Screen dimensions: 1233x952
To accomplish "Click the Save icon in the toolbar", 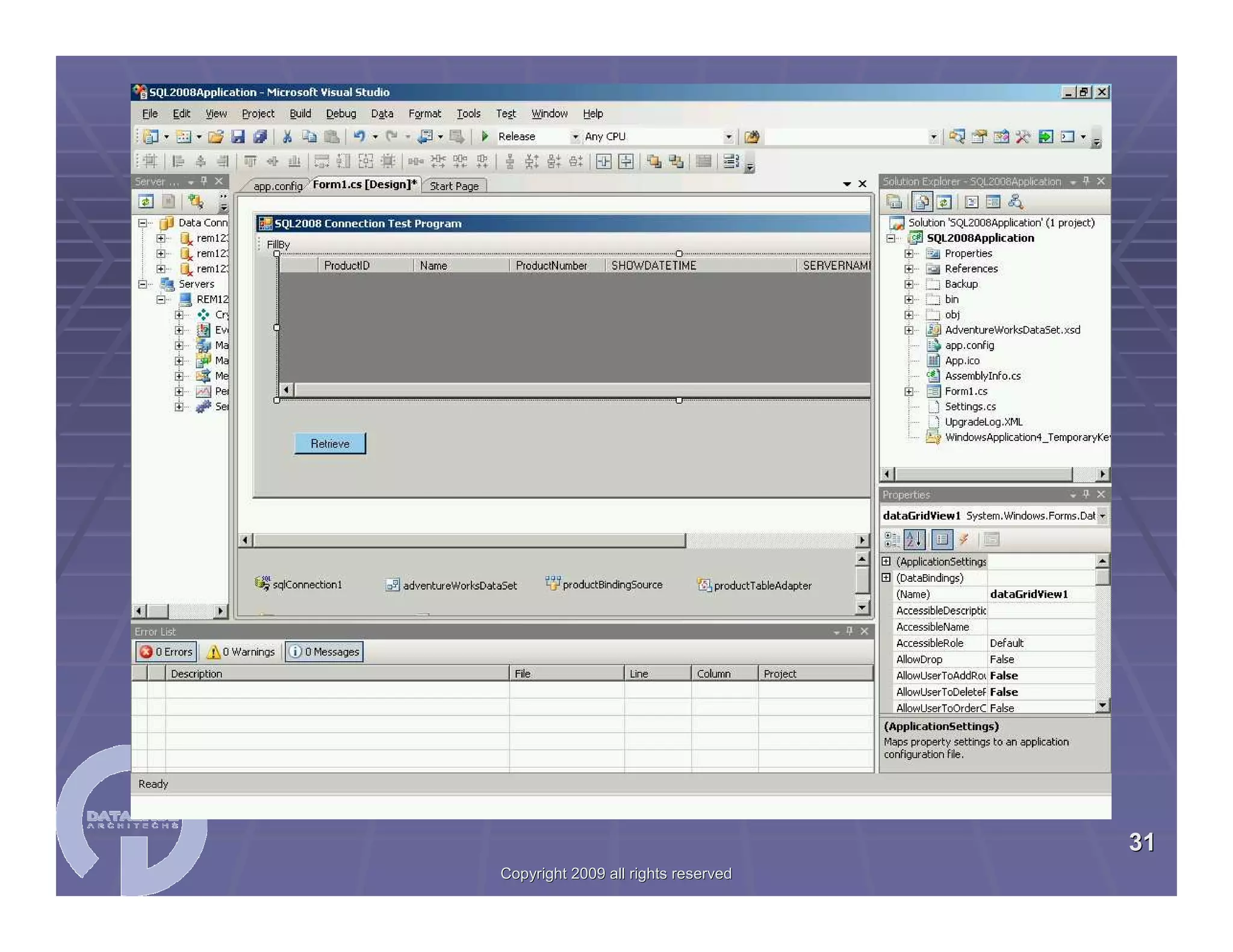I will pos(238,137).
